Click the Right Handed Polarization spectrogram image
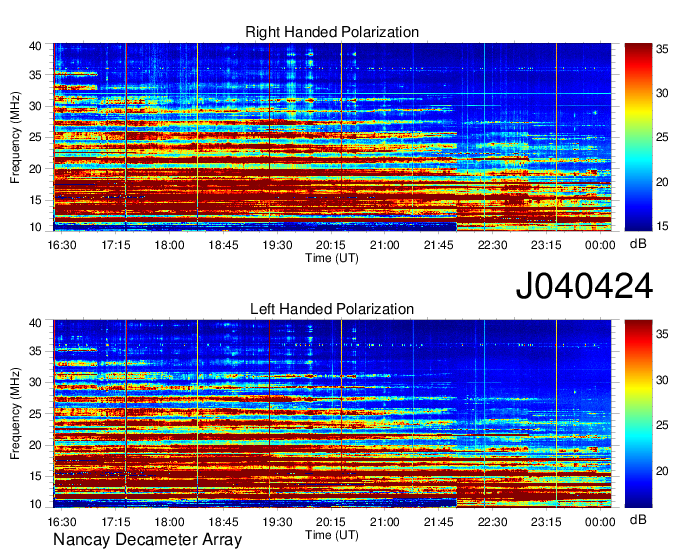Viewport: 680px width, 552px height. (x=332, y=137)
